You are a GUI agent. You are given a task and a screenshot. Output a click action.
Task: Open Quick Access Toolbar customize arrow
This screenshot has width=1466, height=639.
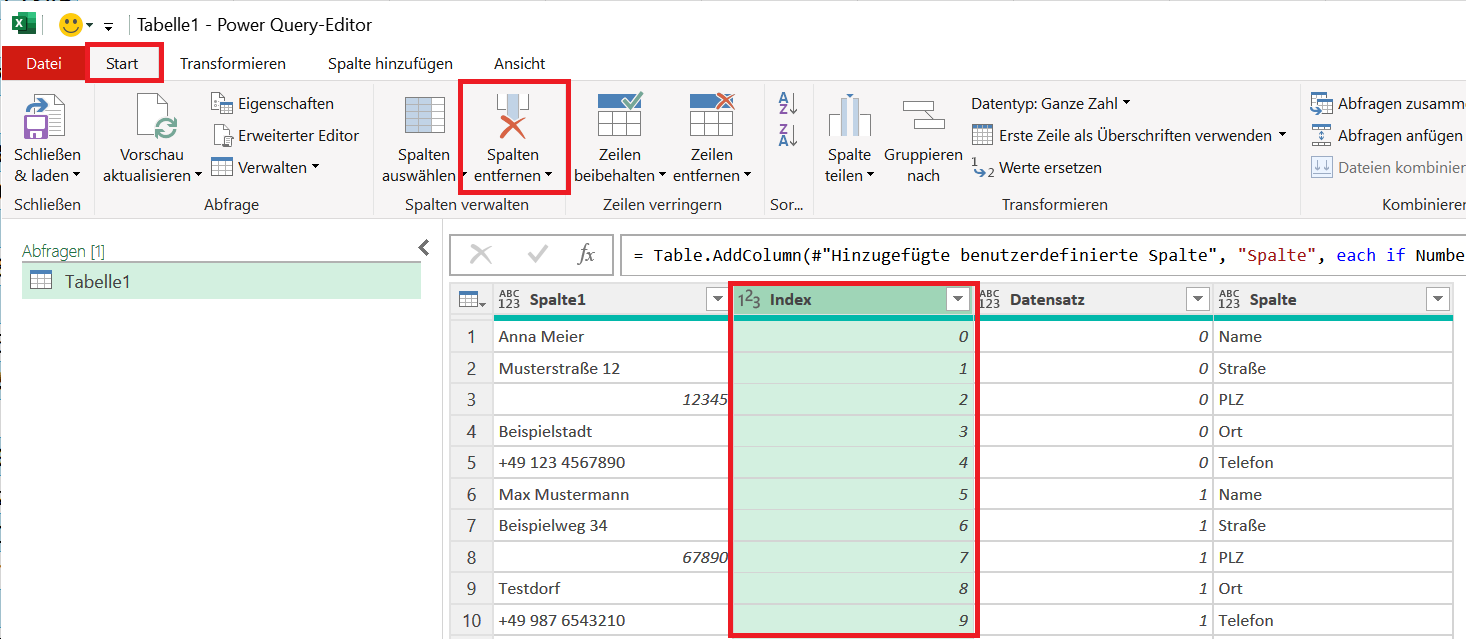tap(108, 25)
